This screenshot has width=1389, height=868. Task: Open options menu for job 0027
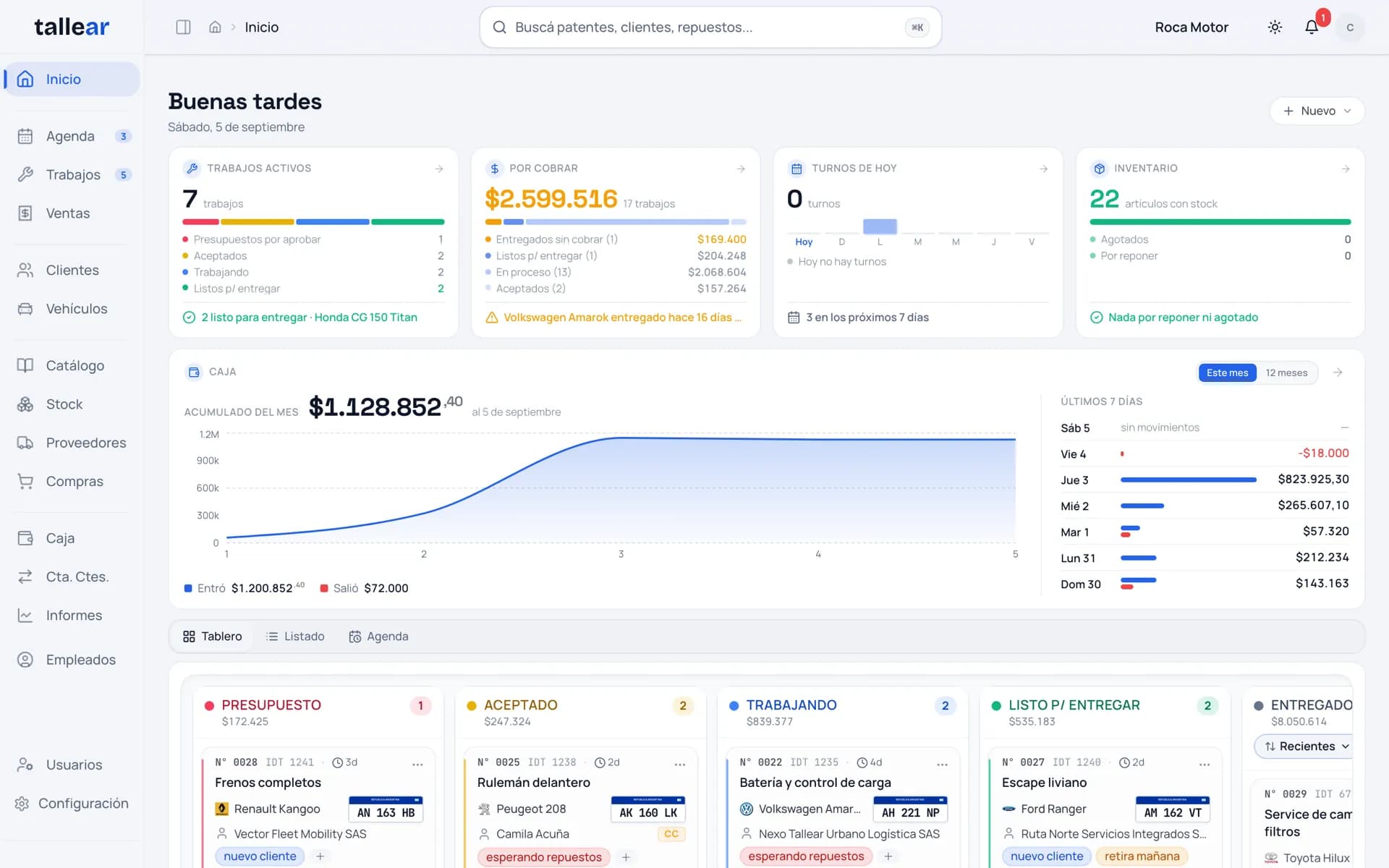1205,764
